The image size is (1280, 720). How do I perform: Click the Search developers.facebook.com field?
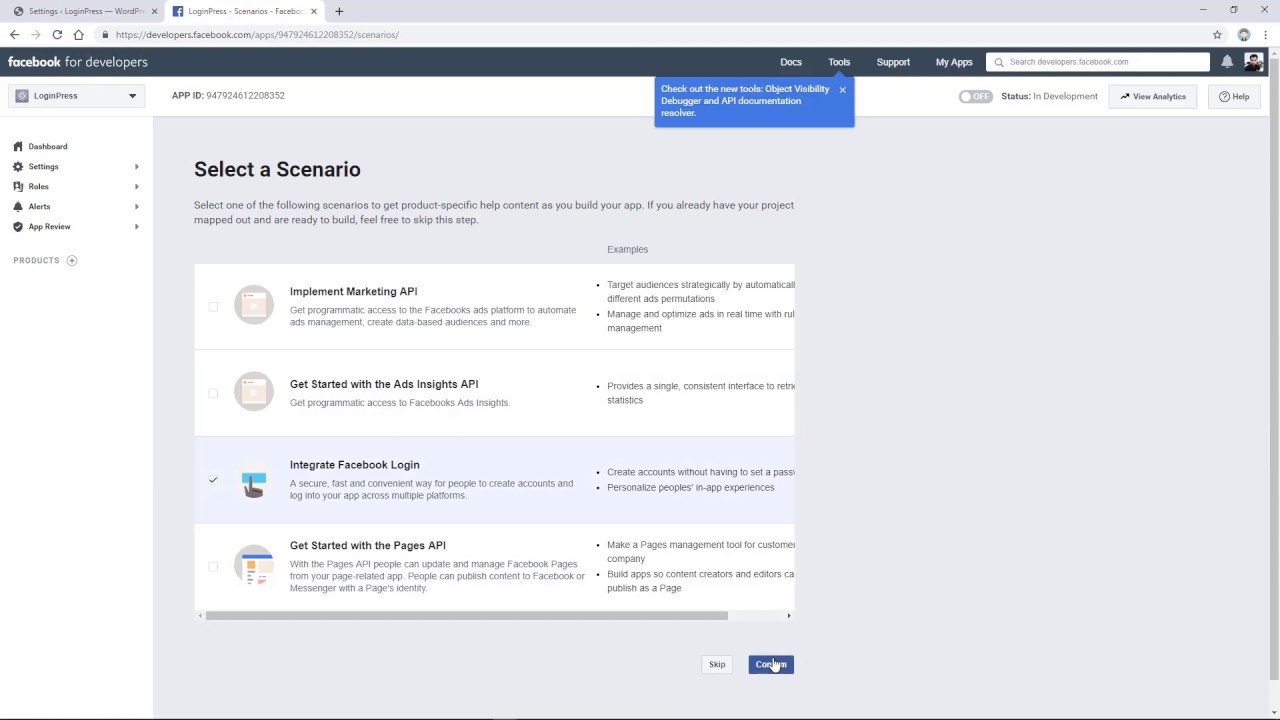(x=1098, y=62)
